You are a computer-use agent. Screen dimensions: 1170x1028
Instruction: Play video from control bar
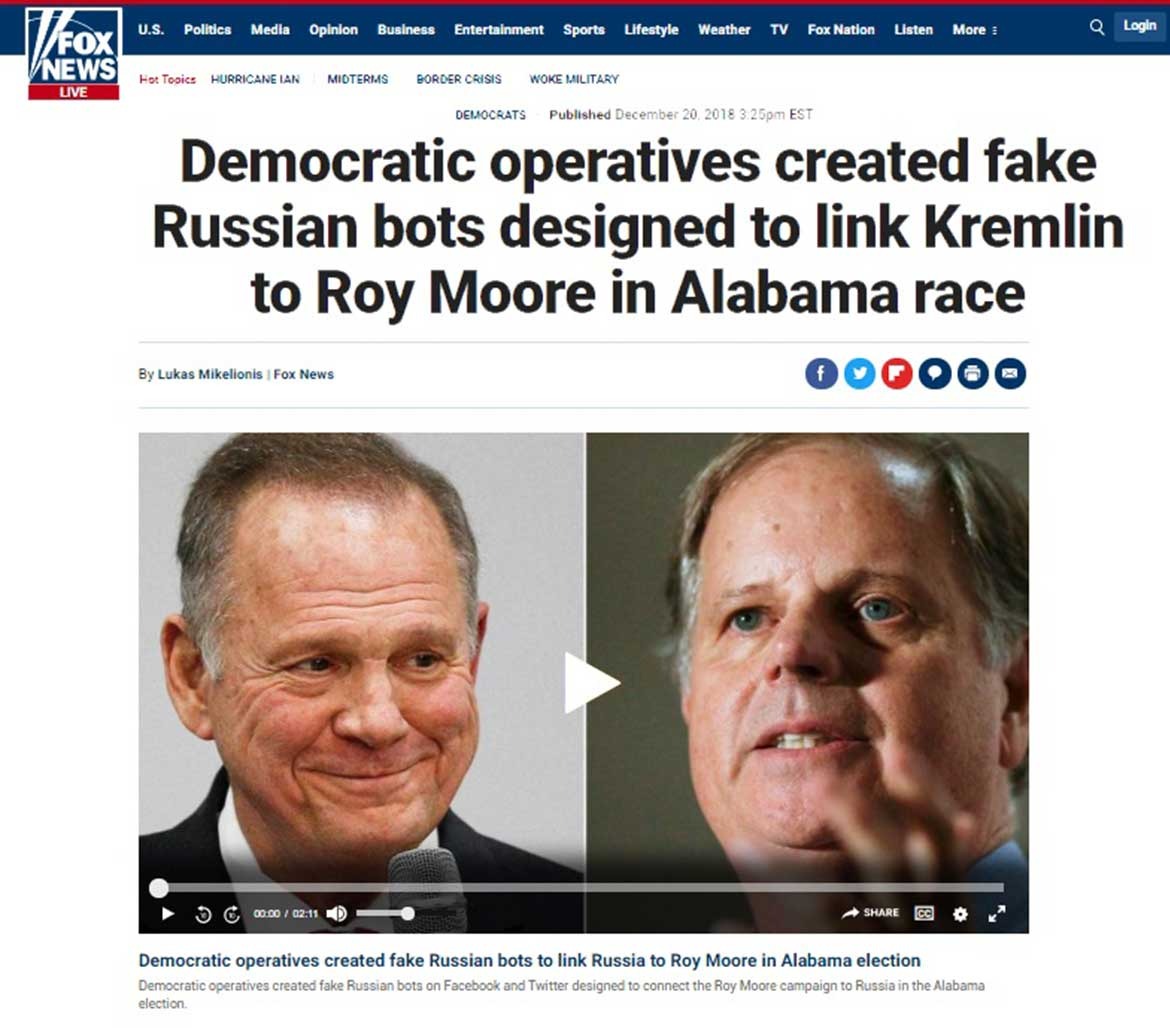point(168,914)
